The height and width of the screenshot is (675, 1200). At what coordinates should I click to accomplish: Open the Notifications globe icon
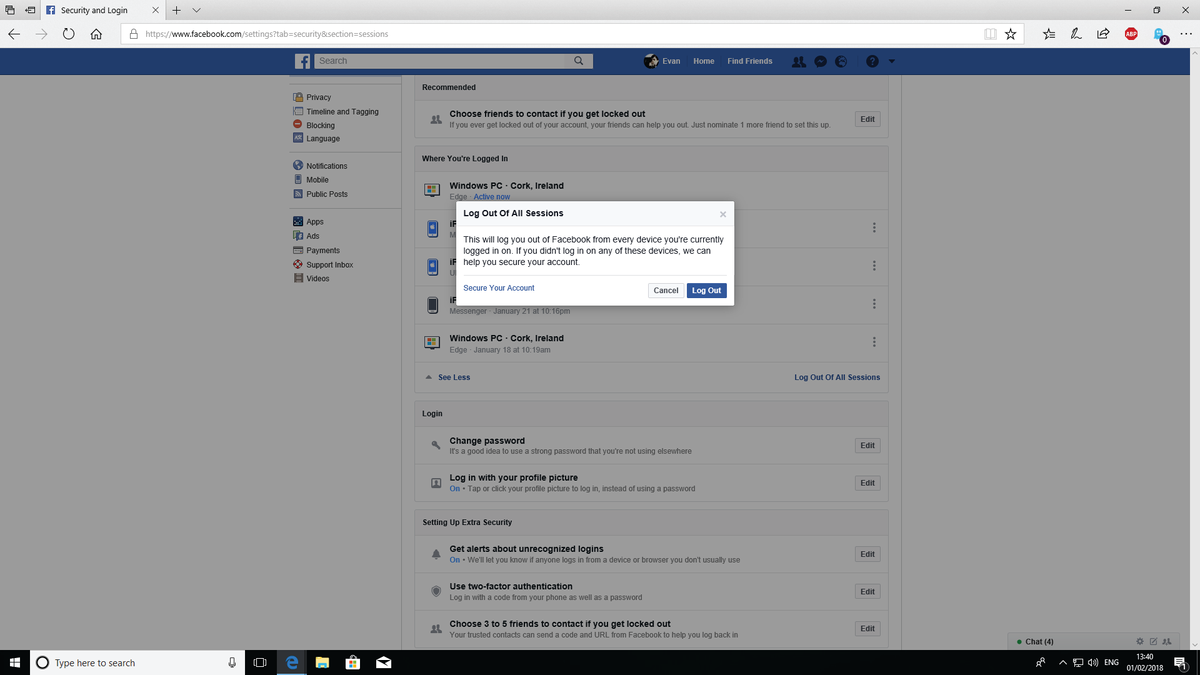[x=841, y=61]
